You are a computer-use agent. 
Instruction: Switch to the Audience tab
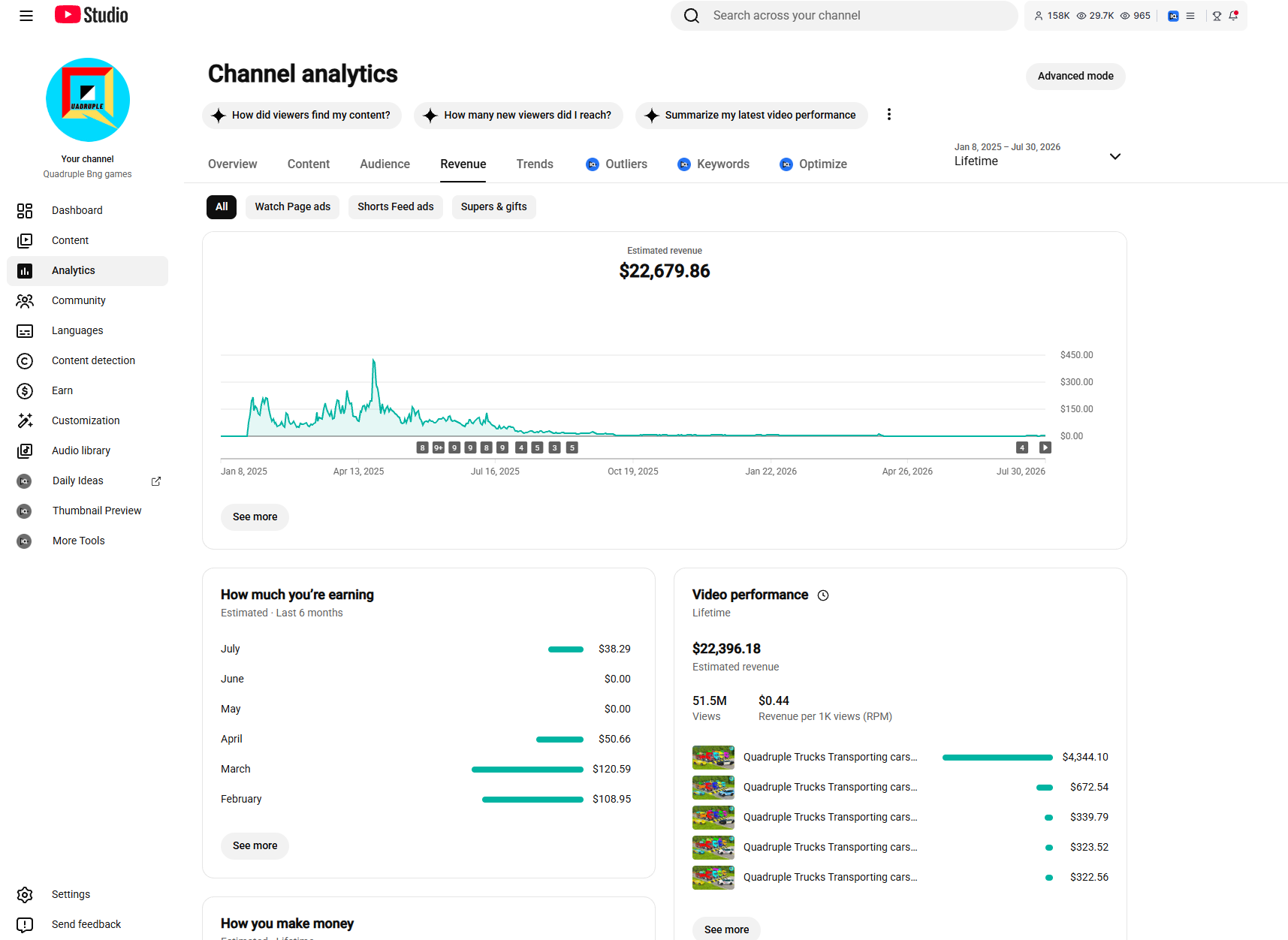pyautogui.click(x=385, y=164)
